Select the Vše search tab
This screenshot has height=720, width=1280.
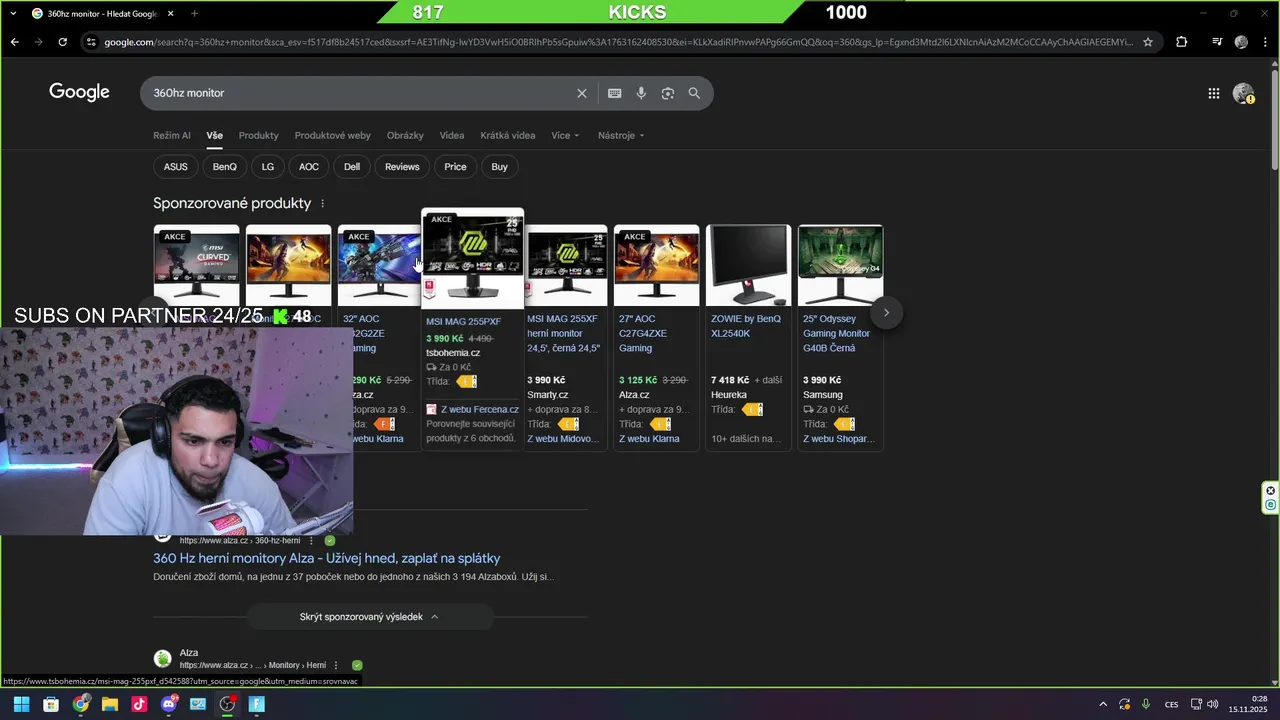(215, 135)
